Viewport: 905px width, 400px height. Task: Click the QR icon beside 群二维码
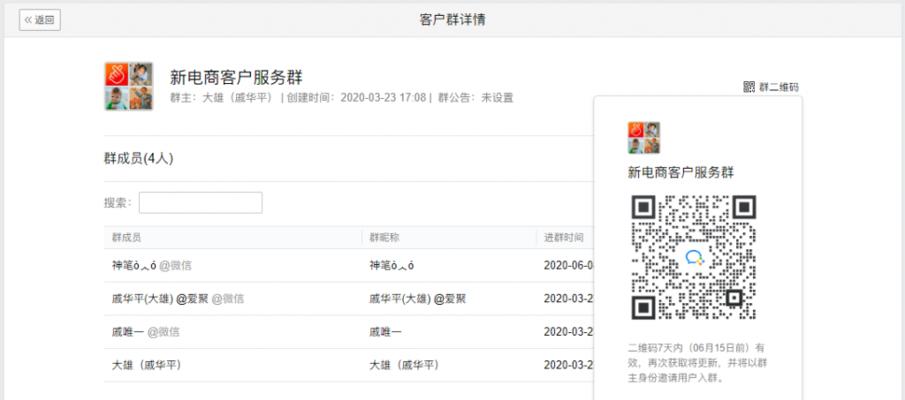pyautogui.click(x=749, y=87)
